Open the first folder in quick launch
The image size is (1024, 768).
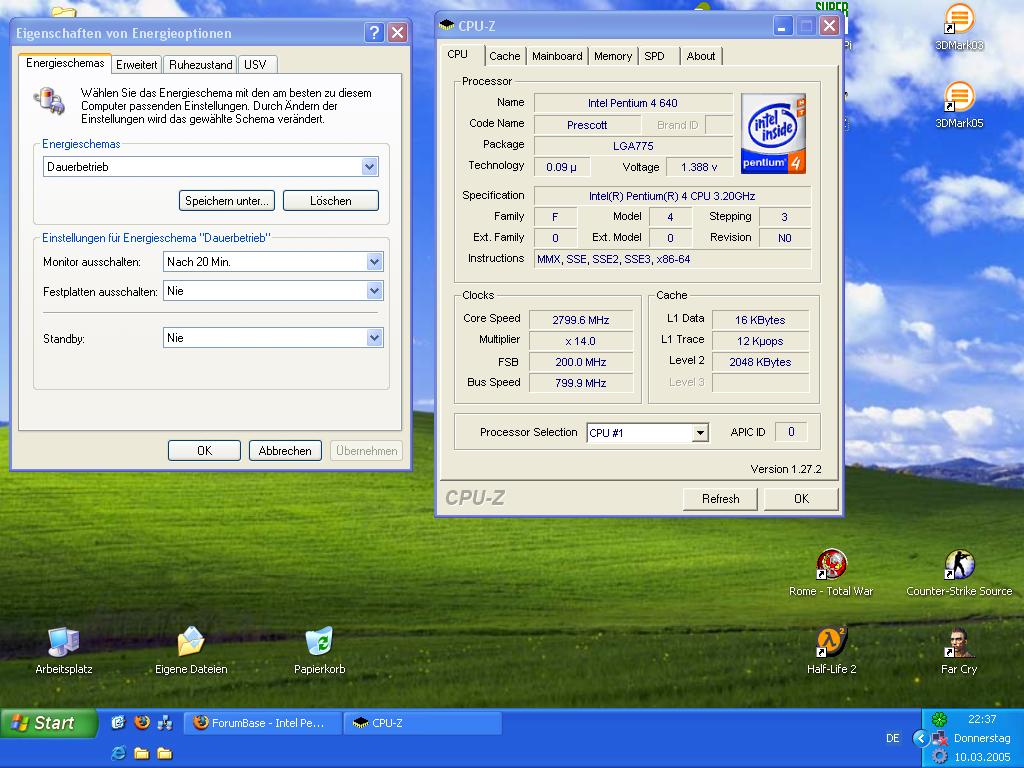click(142, 753)
